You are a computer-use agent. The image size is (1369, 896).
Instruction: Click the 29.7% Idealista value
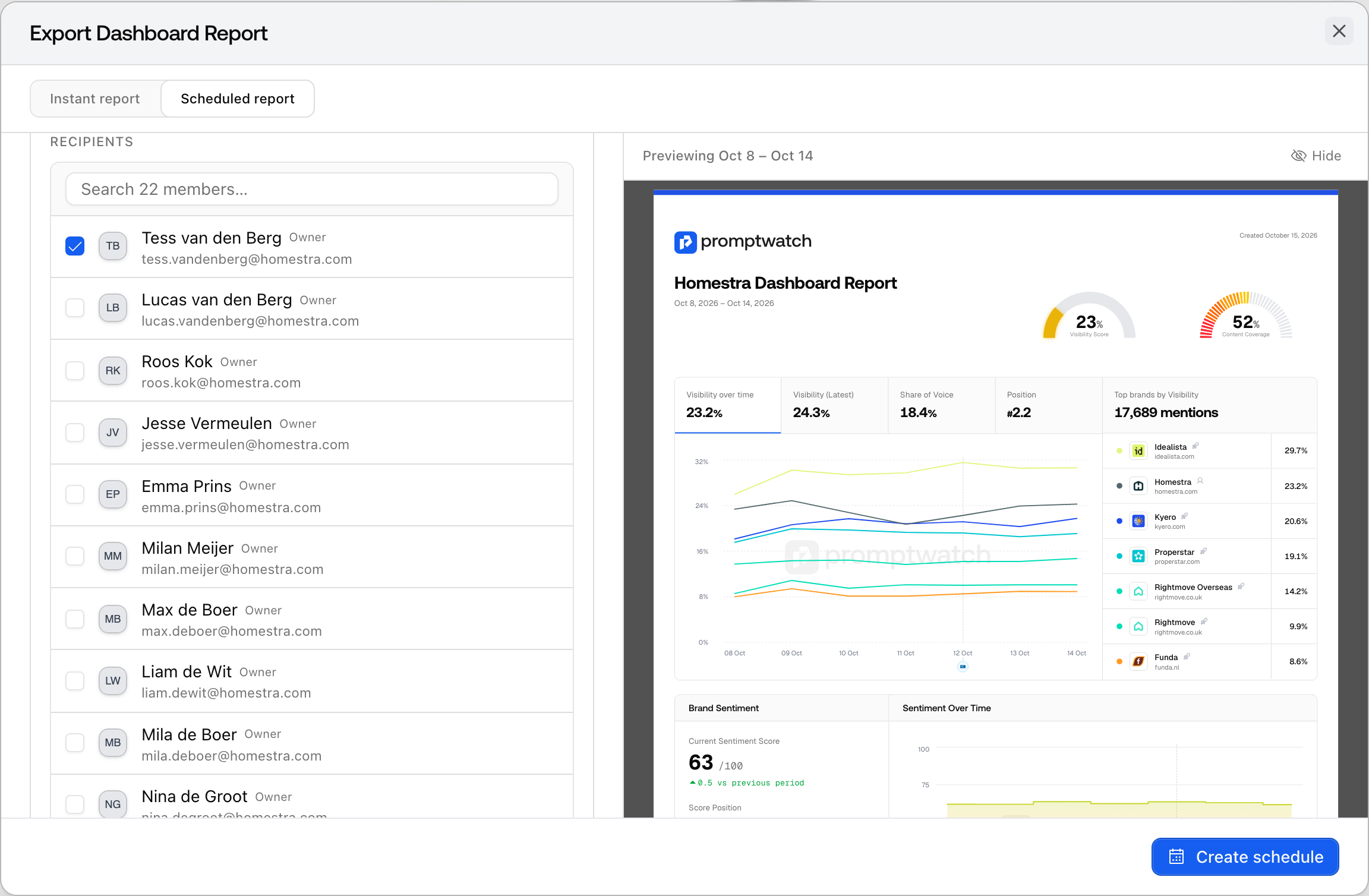coord(1296,451)
